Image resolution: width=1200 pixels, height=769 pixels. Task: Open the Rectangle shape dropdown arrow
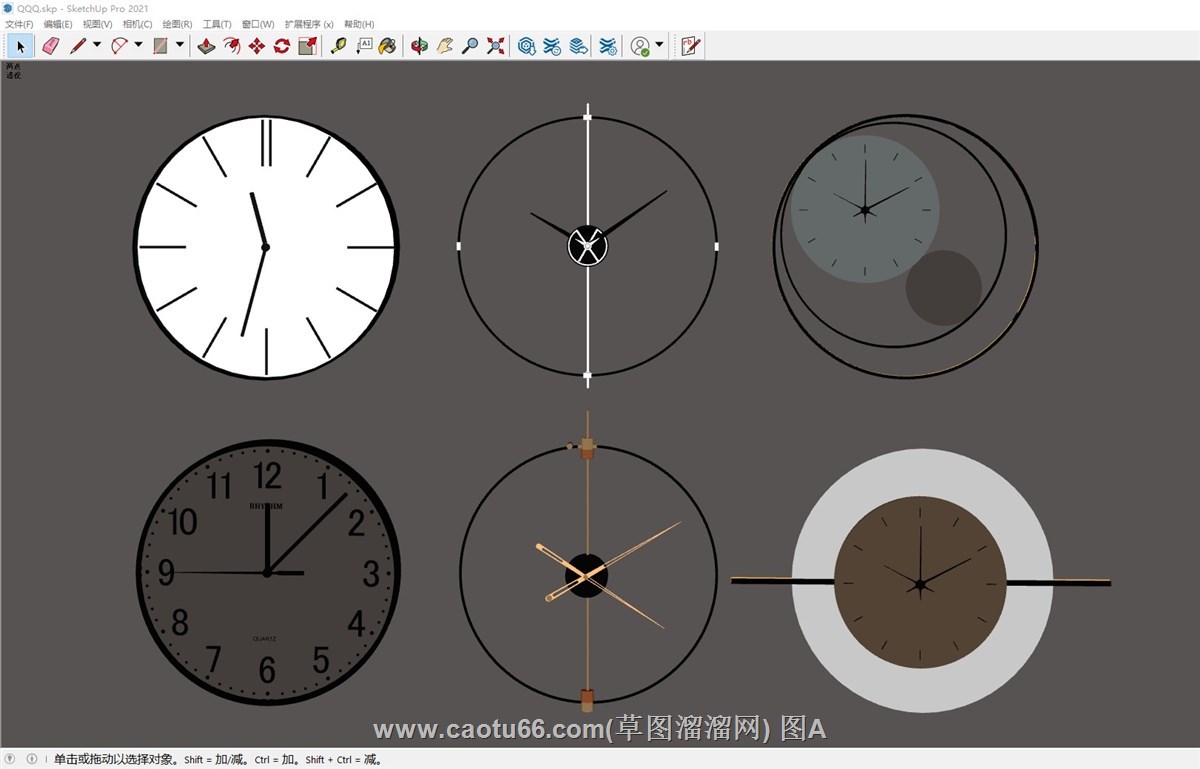[x=180, y=45]
